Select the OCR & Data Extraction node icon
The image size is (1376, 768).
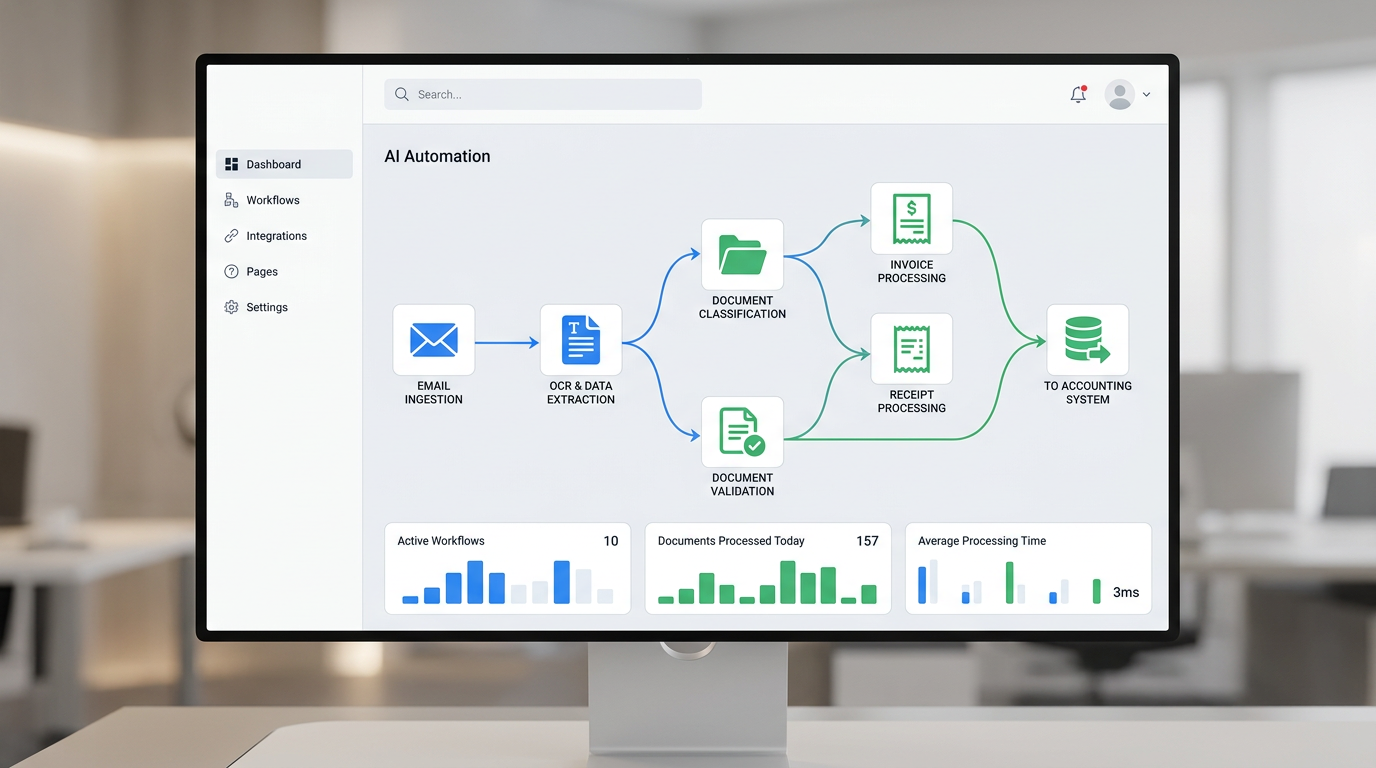[581, 340]
